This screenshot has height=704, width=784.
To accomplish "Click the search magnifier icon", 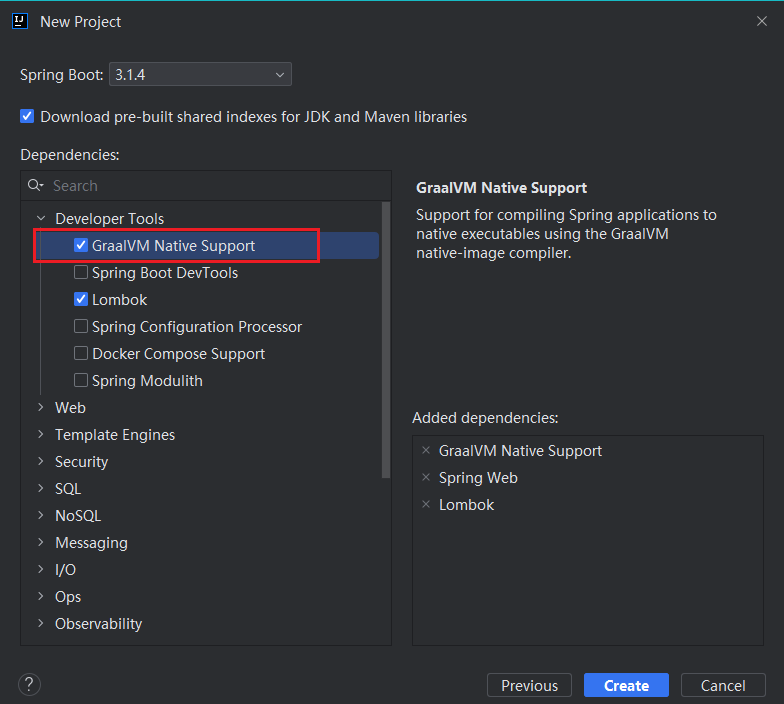I will (35, 186).
